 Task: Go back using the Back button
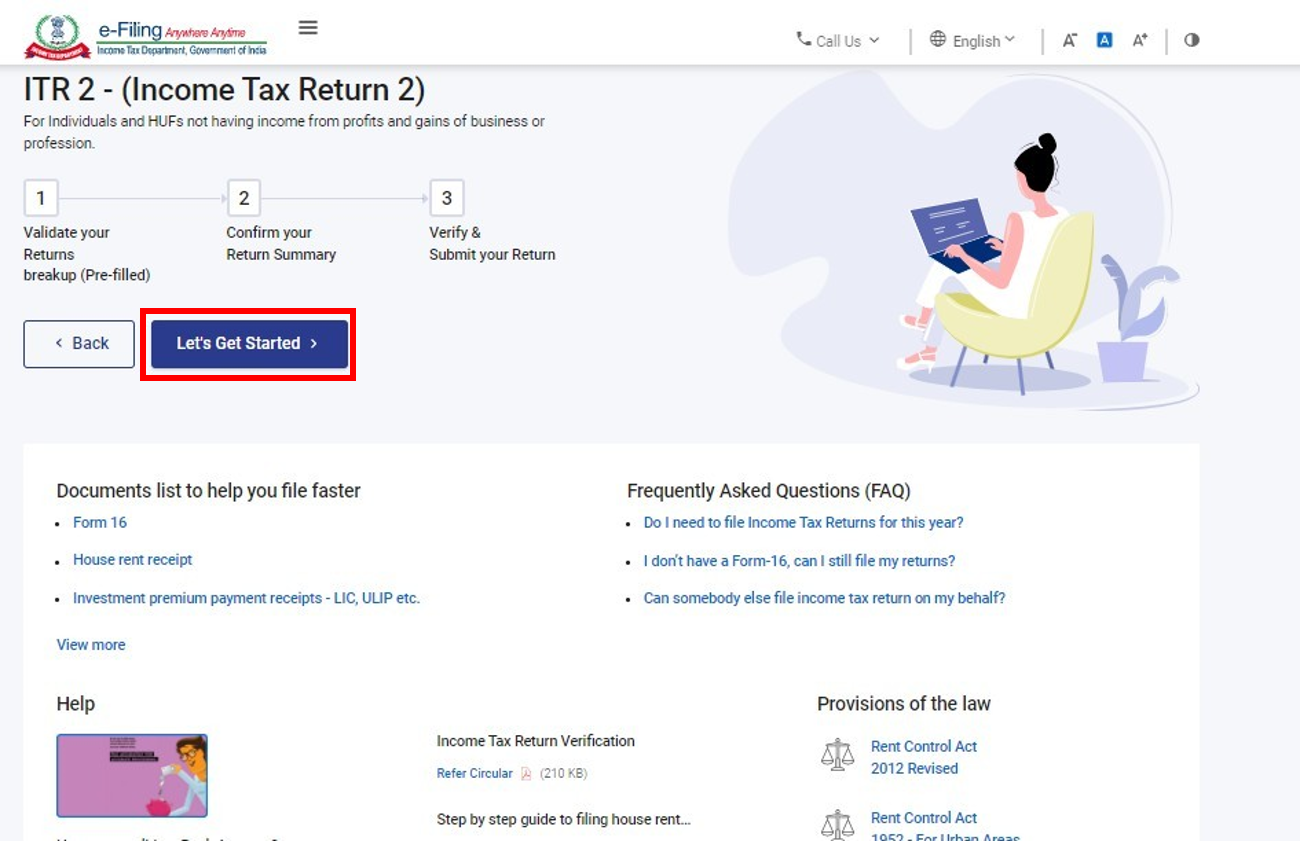tap(79, 344)
